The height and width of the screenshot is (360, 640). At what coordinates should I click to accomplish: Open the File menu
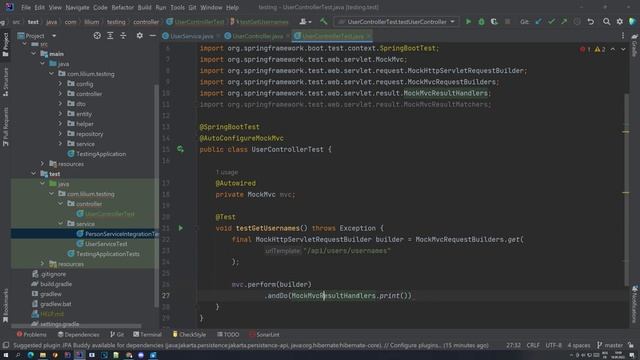[26, 7]
